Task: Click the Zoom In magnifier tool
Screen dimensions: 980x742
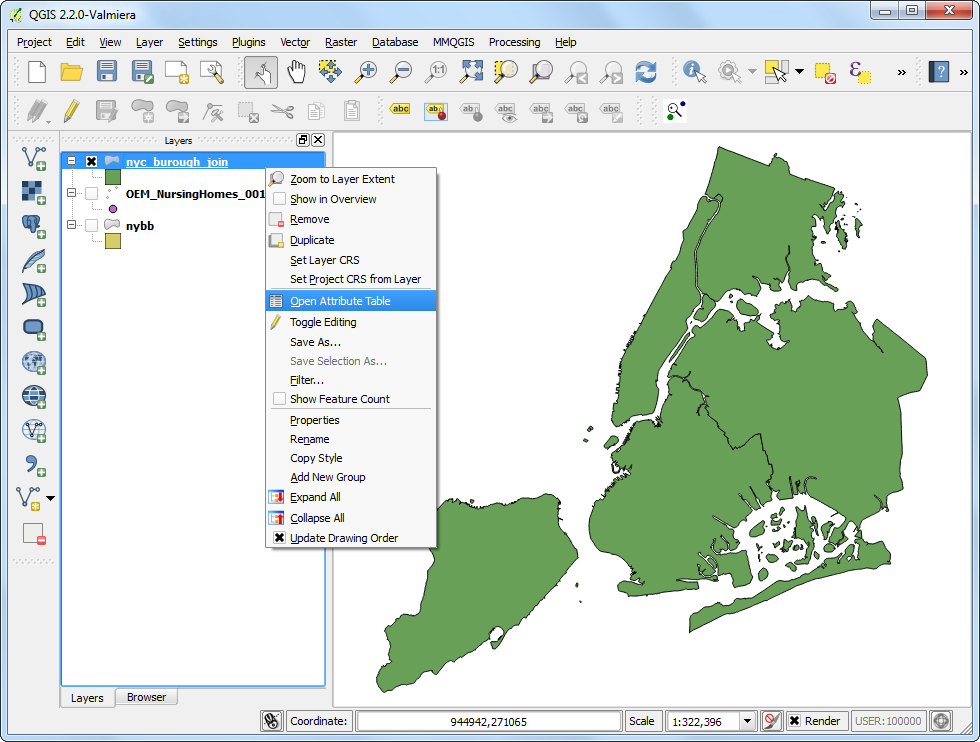Action: click(x=366, y=72)
